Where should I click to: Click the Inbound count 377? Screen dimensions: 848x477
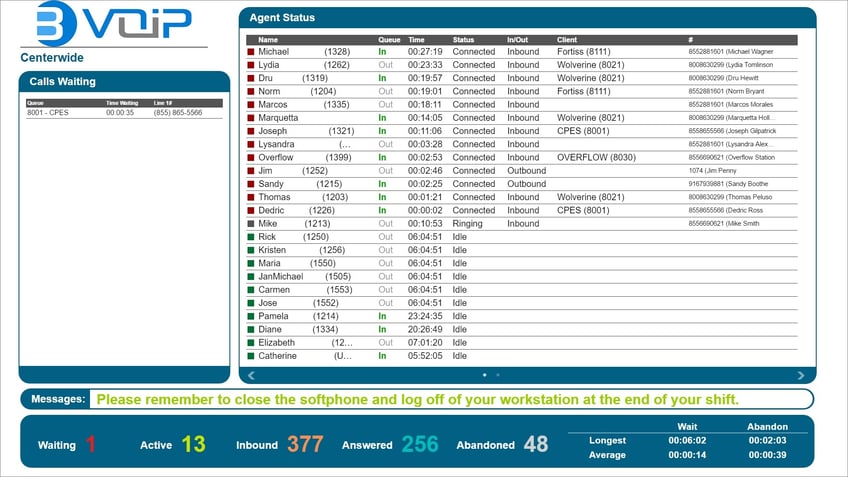[305, 445]
